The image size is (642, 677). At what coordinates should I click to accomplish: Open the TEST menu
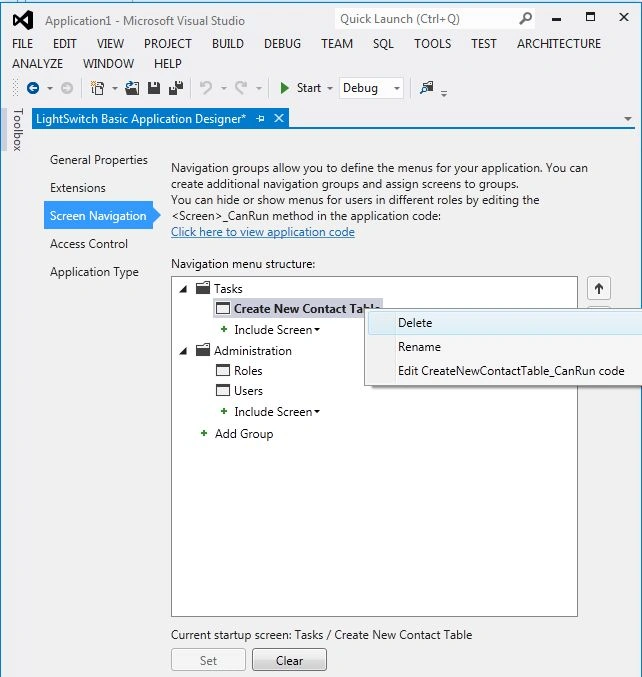pyautogui.click(x=484, y=44)
